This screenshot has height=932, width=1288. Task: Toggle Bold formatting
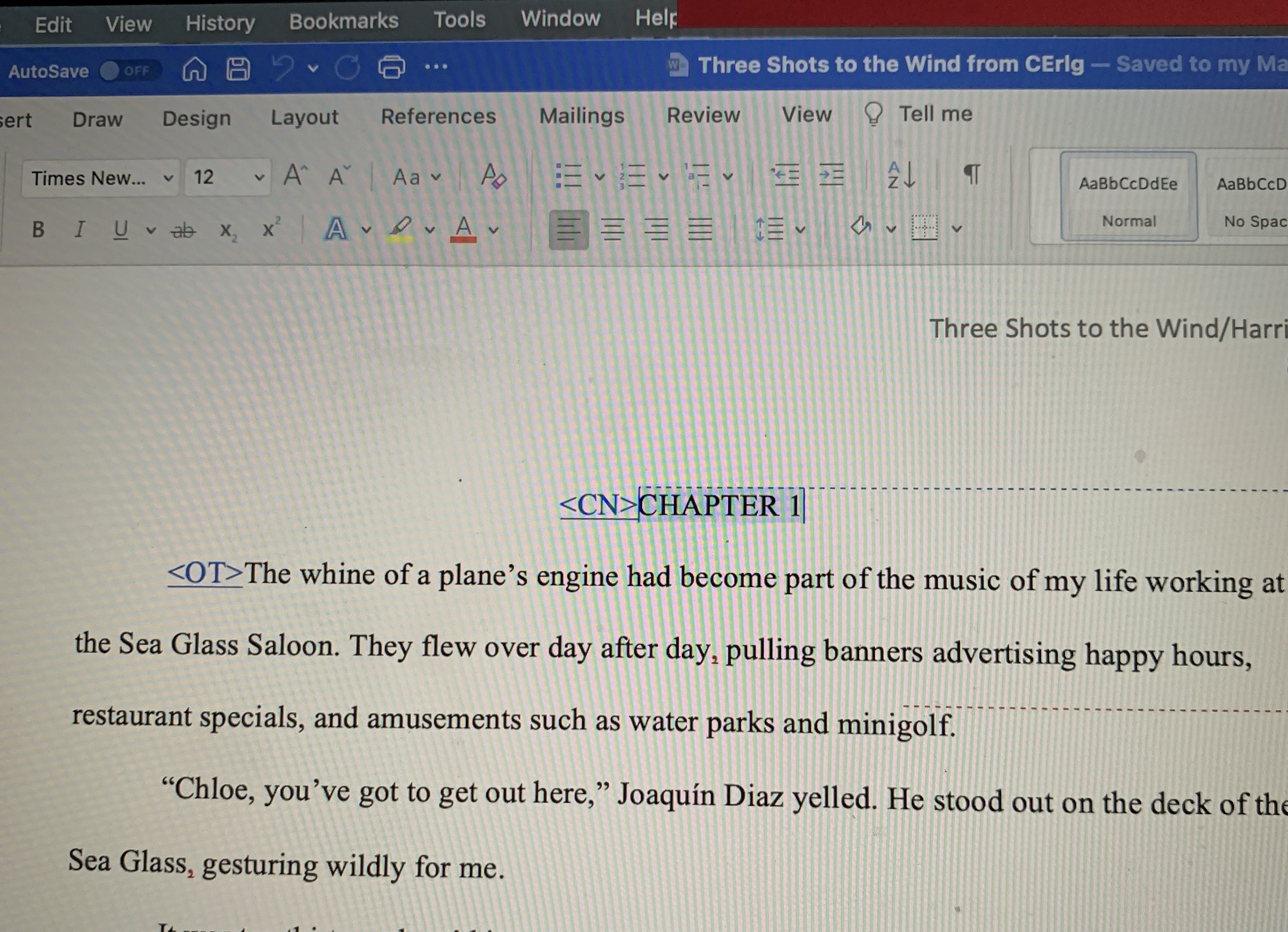pyautogui.click(x=38, y=229)
